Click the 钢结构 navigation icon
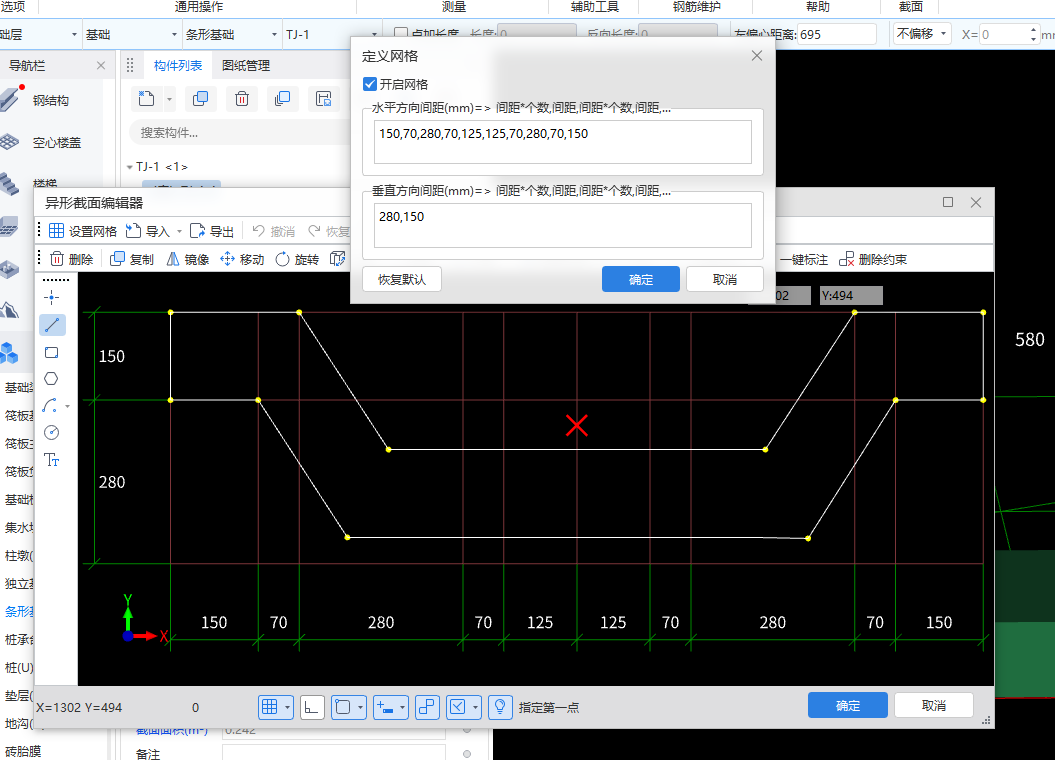 (x=10, y=100)
